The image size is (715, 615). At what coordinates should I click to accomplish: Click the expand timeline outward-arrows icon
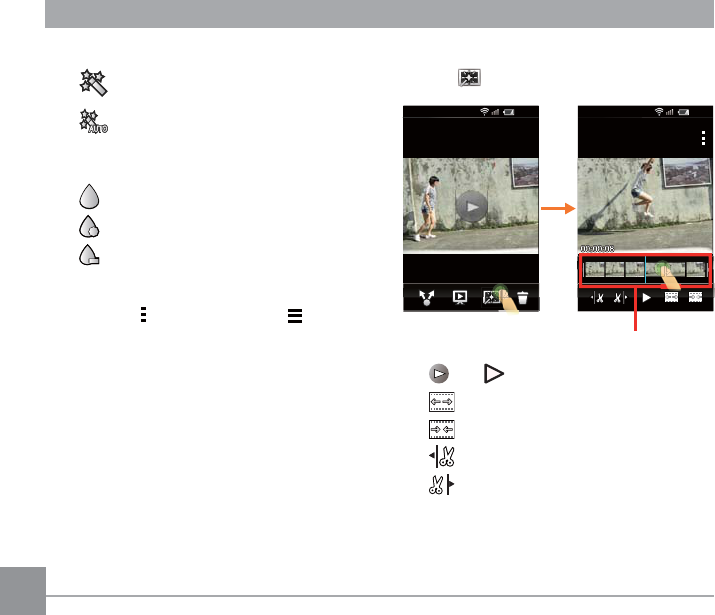(441, 402)
